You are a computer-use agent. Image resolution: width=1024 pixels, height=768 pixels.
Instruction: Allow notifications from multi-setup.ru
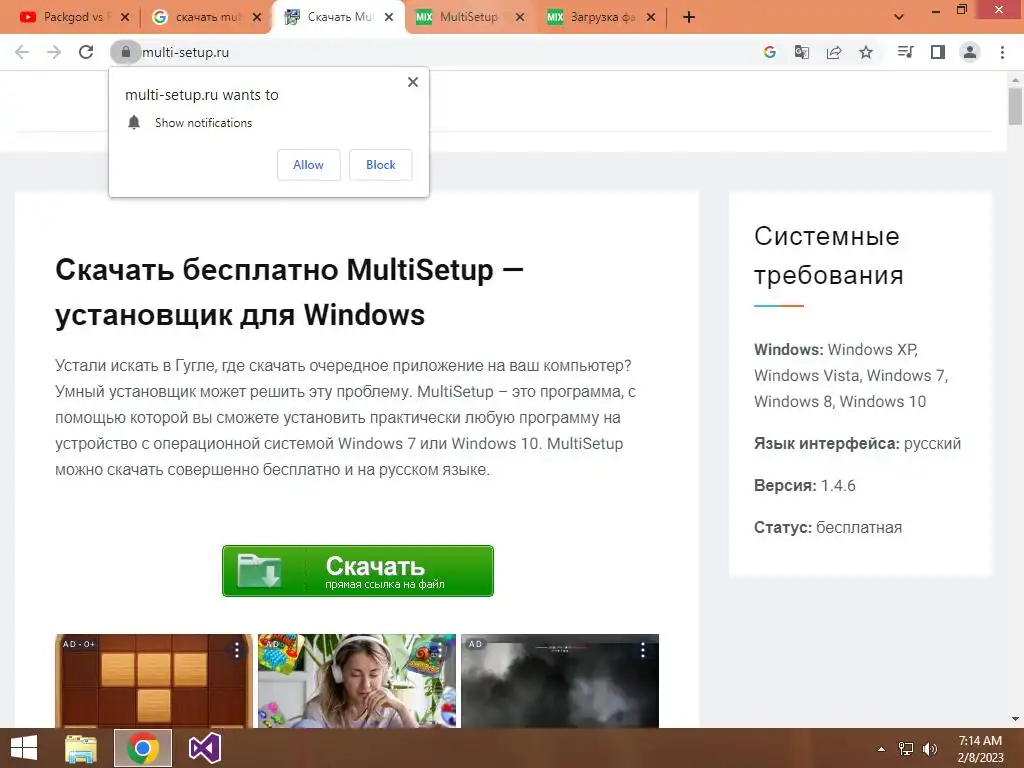pyautogui.click(x=308, y=165)
